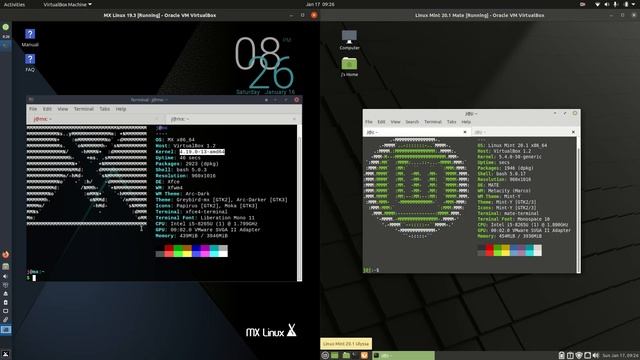Open the MX Linux start menu X icon

(x=6, y=354)
